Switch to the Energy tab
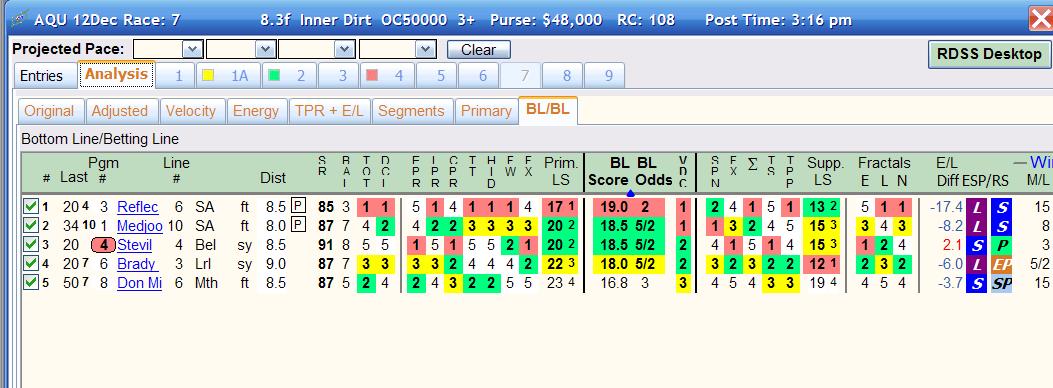The height and width of the screenshot is (388, 1053). (256, 111)
